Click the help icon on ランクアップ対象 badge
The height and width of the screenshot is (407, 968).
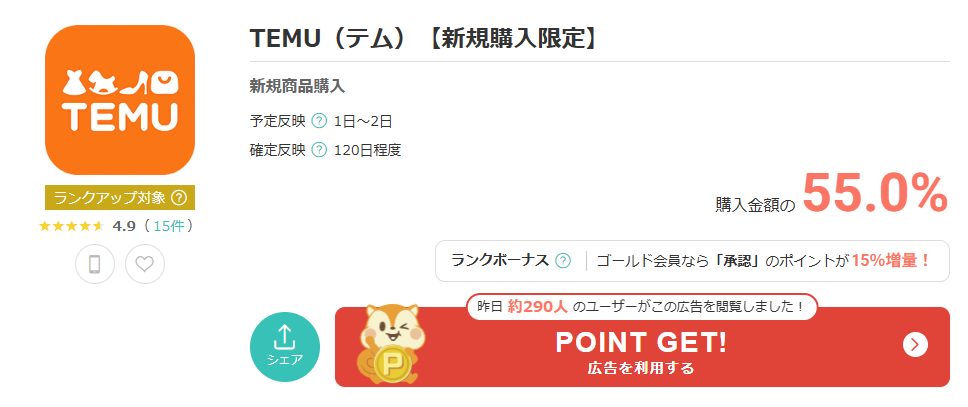179,198
